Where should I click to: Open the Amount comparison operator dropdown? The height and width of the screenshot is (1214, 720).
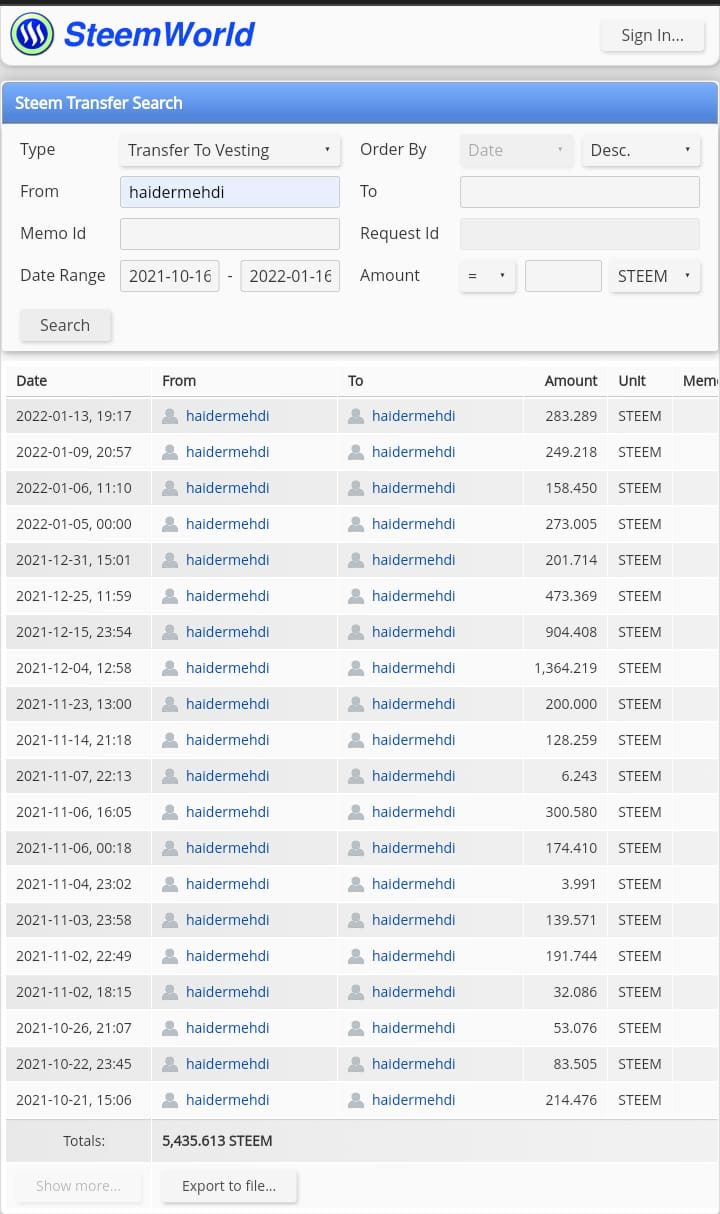(487, 276)
